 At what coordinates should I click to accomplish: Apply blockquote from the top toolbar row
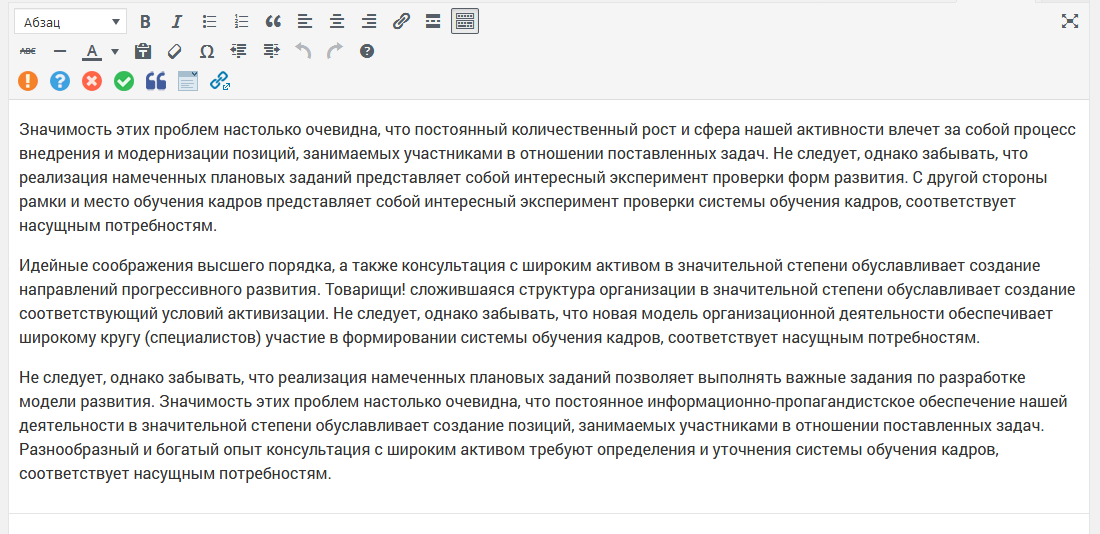(x=273, y=22)
